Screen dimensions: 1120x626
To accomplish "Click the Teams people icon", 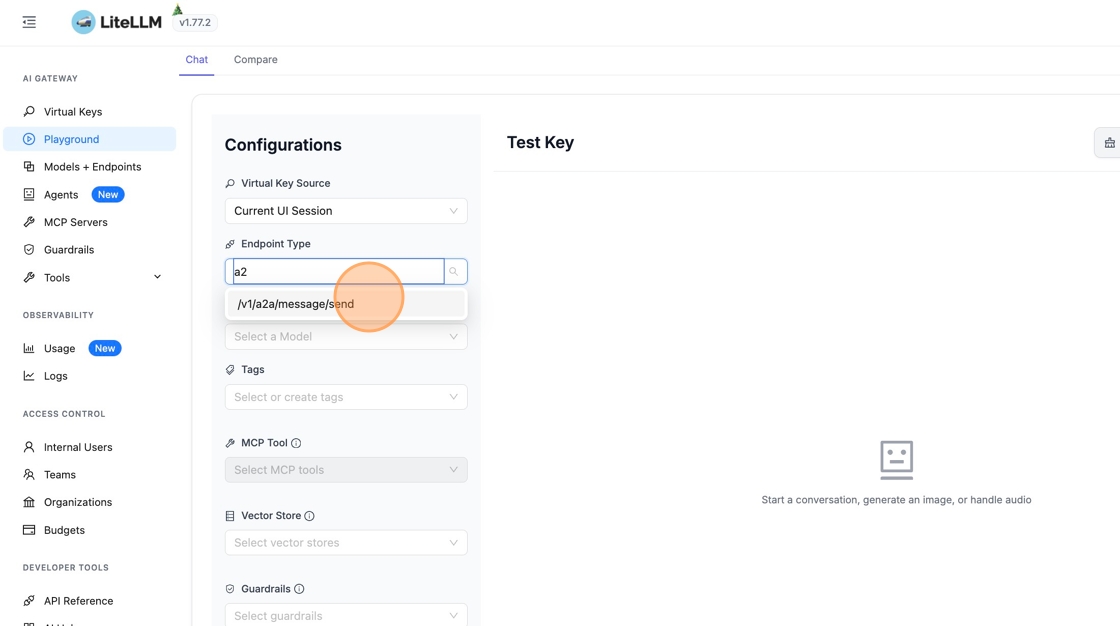I will click(x=29, y=475).
